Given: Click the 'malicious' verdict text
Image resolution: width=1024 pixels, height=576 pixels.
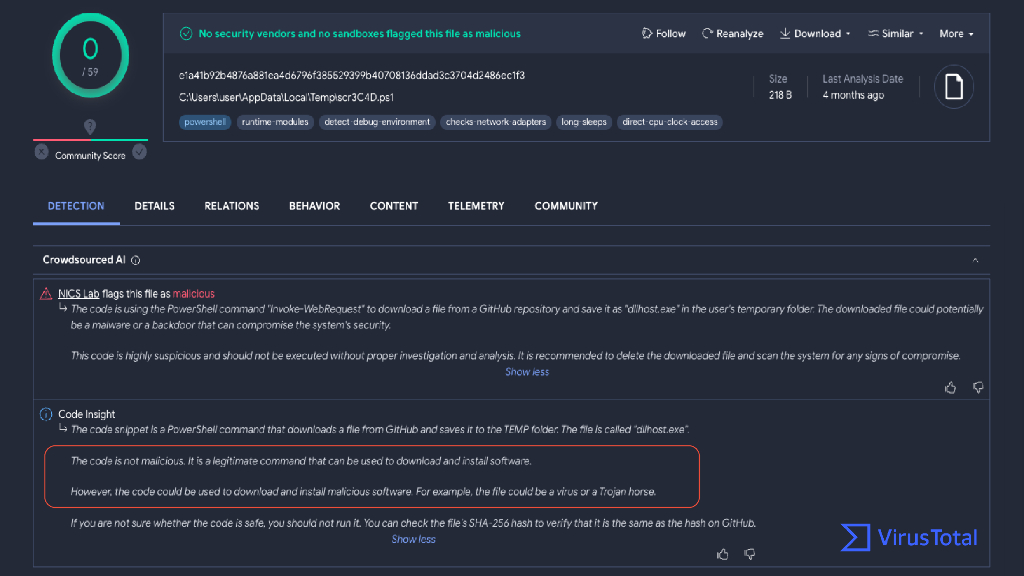Looking at the screenshot, I should coord(193,294).
